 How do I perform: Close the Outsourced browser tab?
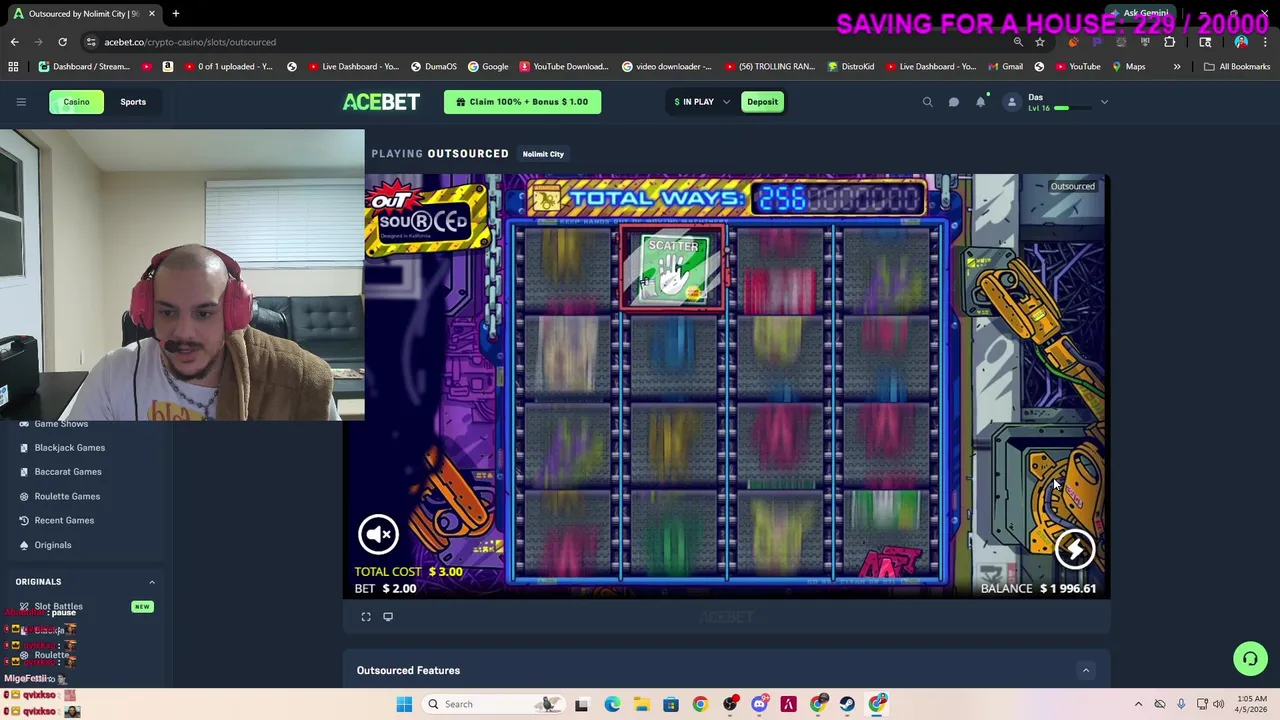coord(152,14)
